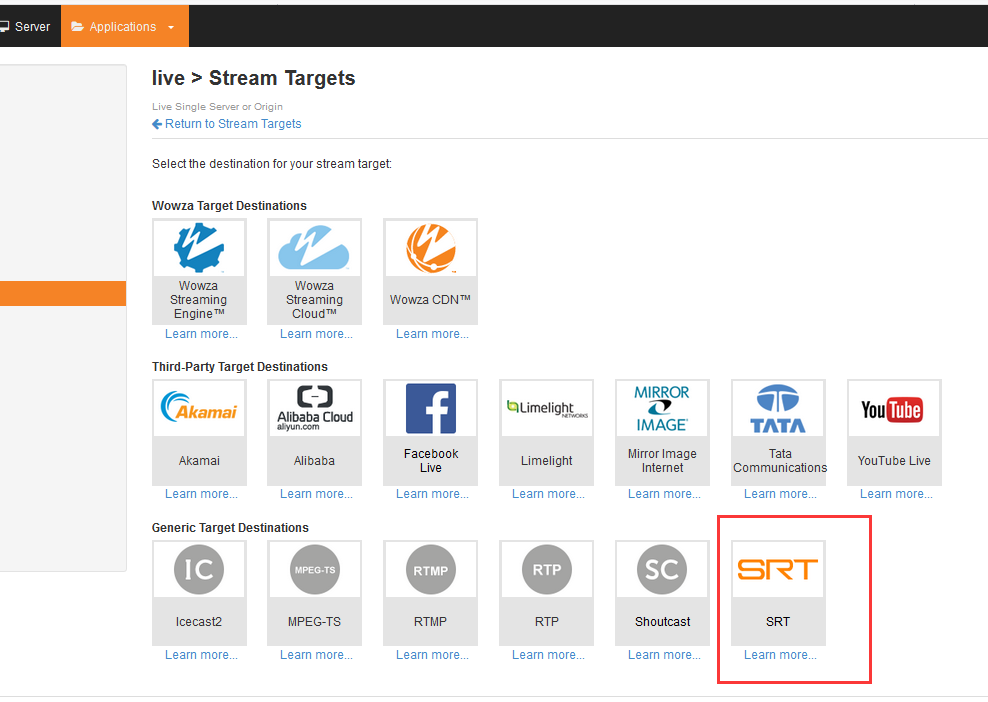This screenshot has width=988, height=702.
Task: Pick the Wowza CDN destination icon
Action: pyautogui.click(x=430, y=248)
